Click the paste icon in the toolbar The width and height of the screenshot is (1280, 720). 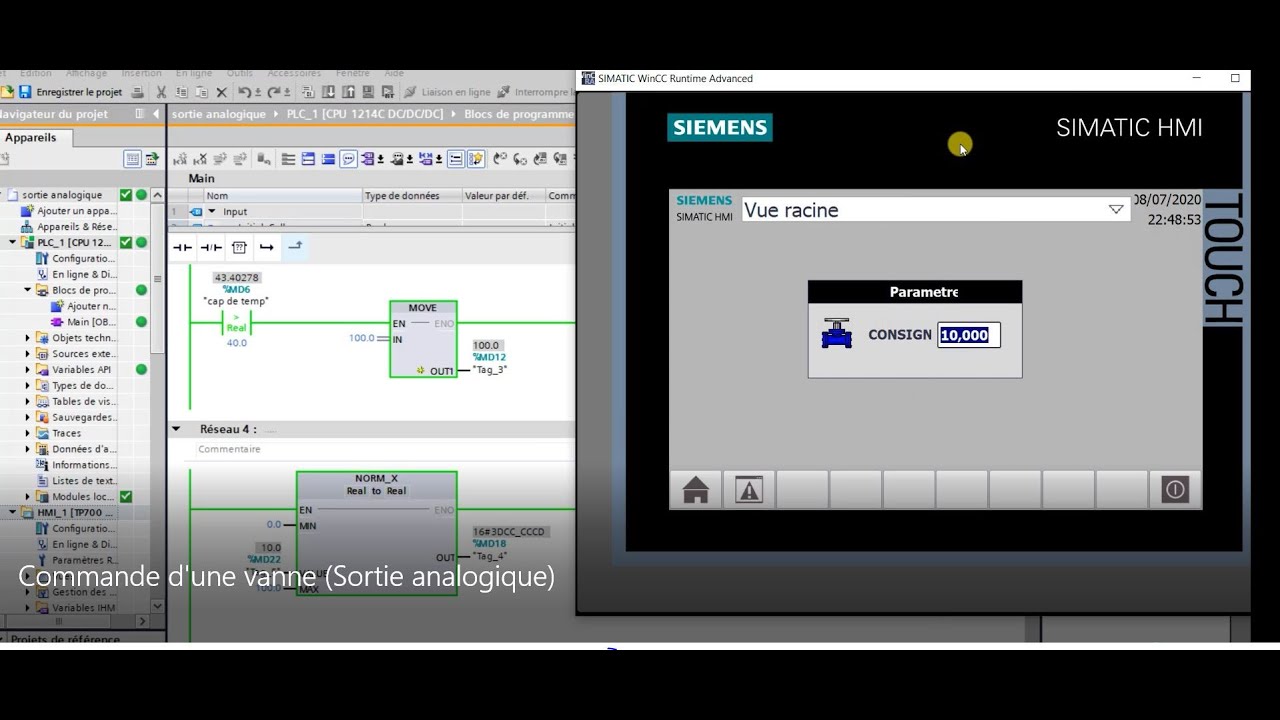(204, 92)
